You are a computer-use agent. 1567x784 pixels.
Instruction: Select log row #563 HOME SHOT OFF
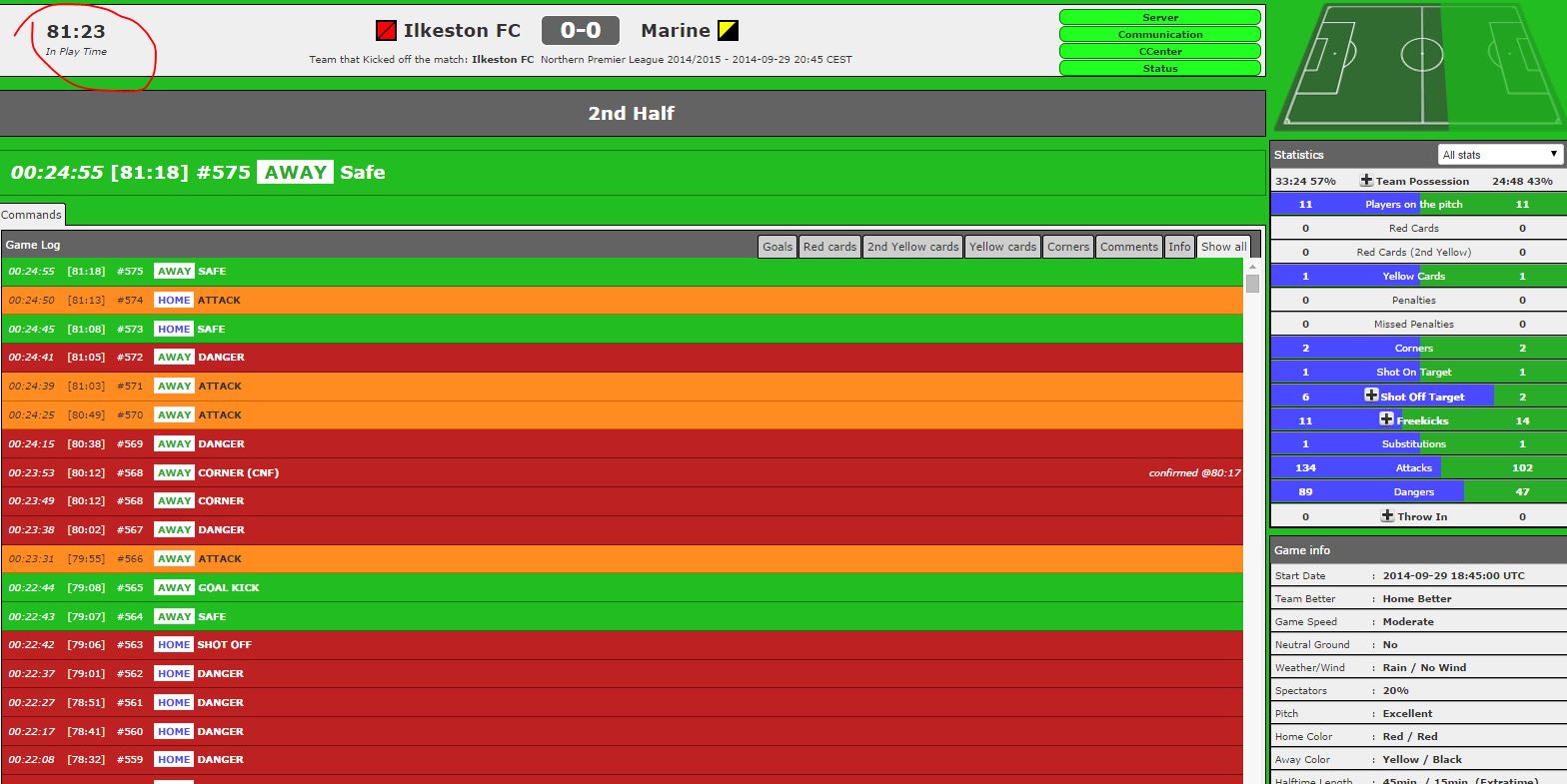pyautogui.click(x=622, y=644)
